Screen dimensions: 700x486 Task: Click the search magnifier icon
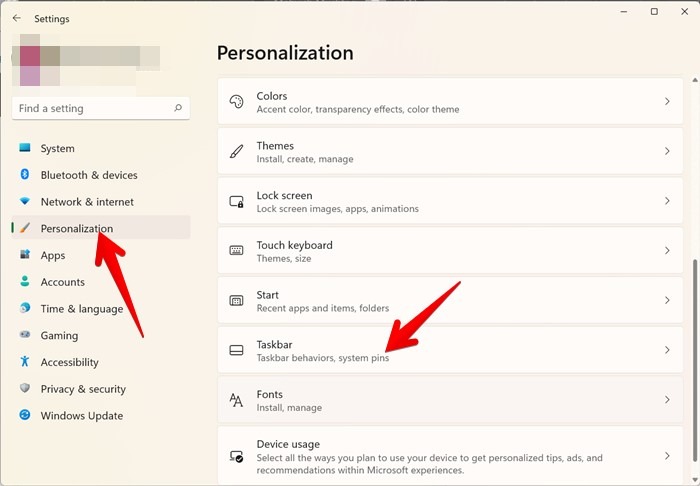tap(178, 108)
